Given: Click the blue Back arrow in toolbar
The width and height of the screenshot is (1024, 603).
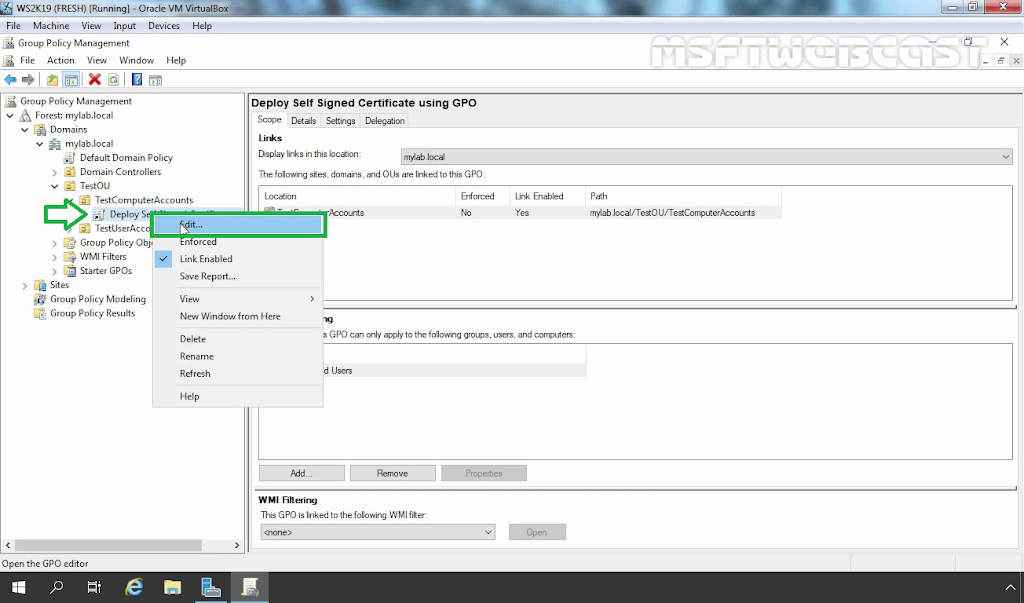Looking at the screenshot, I should (10, 80).
